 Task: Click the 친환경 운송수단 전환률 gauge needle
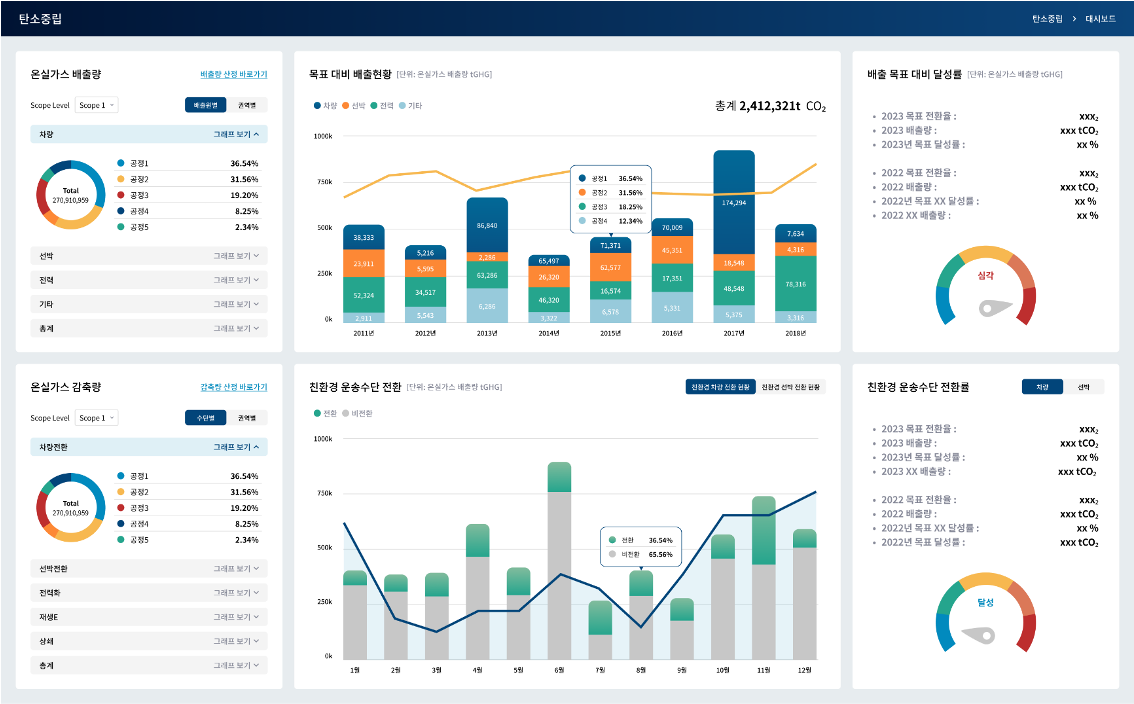[x=979, y=634]
